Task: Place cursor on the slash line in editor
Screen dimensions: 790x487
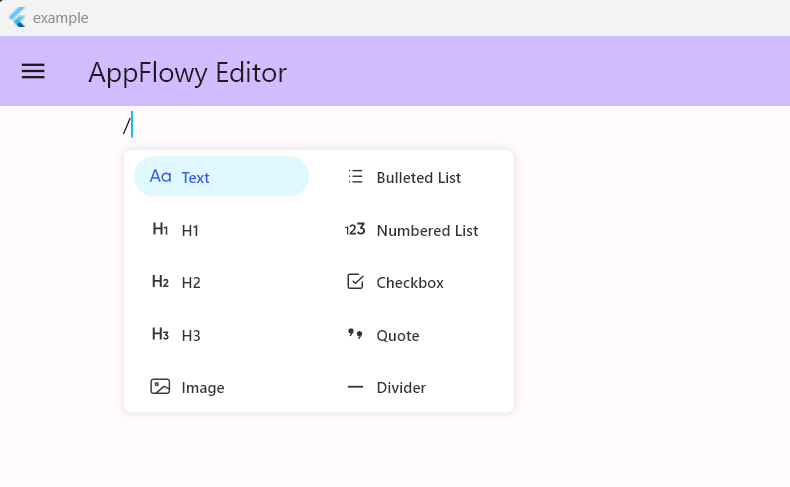Action: tap(127, 125)
